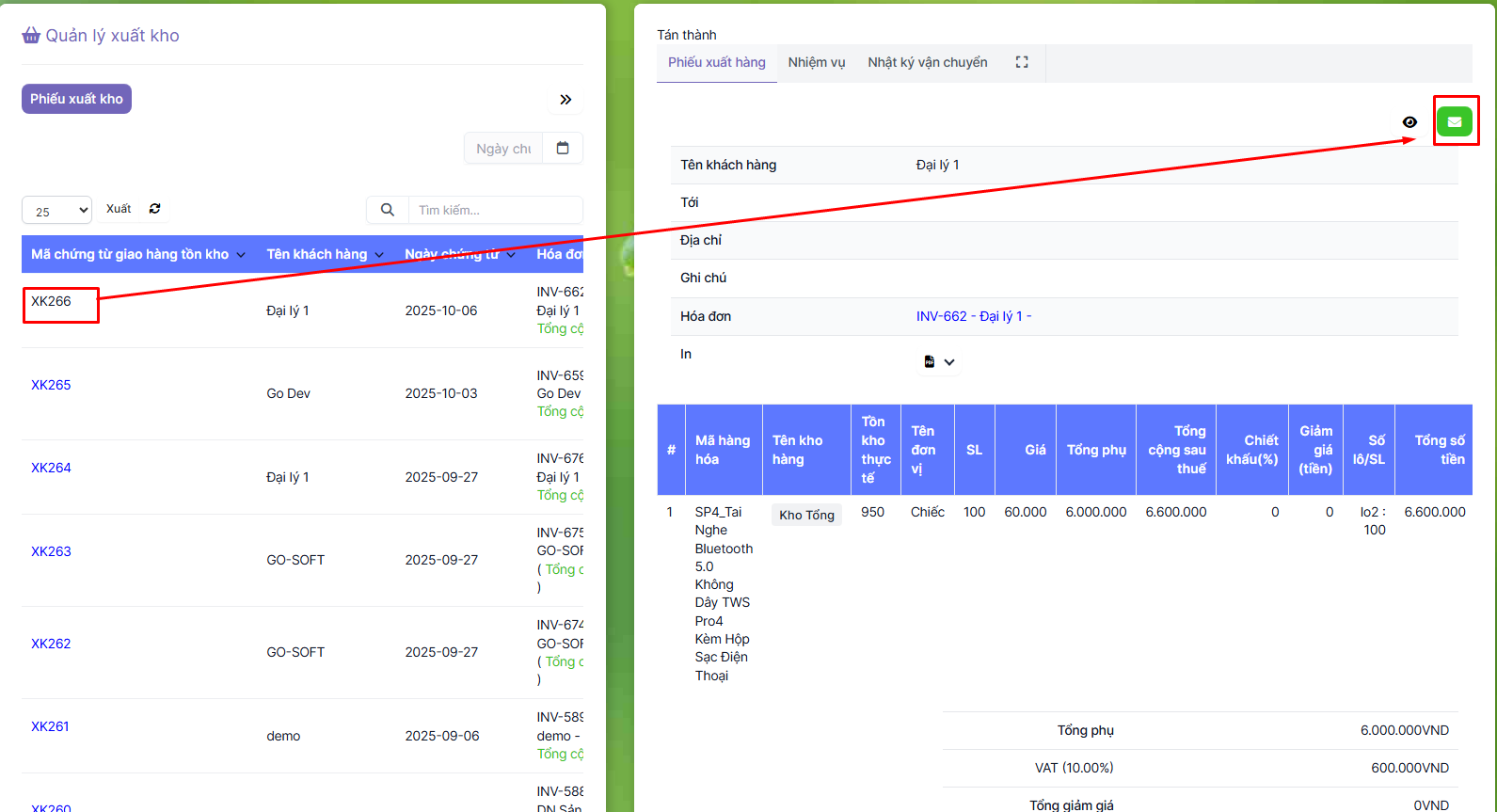Switch to the Nhiệm vụ tab

(816, 63)
